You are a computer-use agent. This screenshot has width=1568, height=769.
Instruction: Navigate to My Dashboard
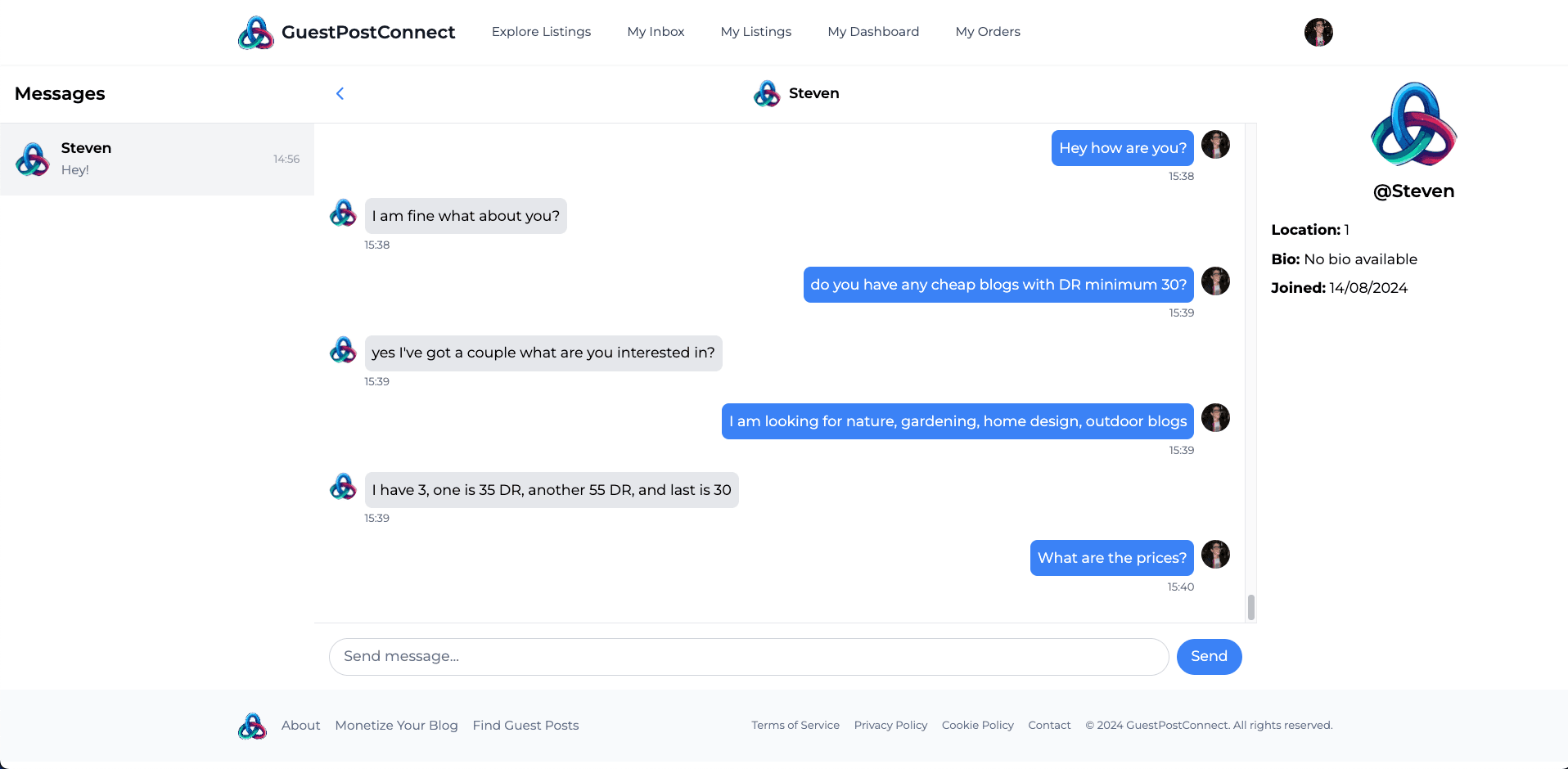coord(873,32)
